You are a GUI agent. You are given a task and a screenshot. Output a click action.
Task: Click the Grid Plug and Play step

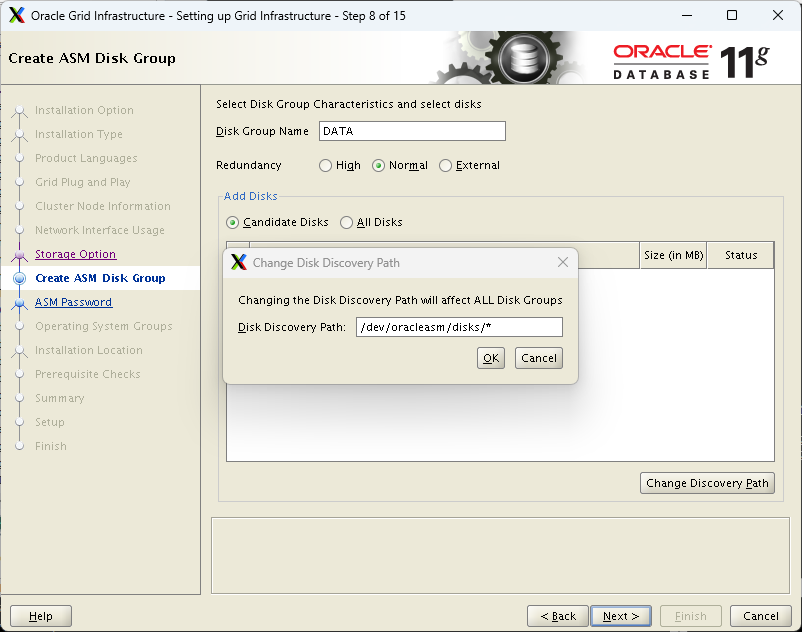point(83,182)
